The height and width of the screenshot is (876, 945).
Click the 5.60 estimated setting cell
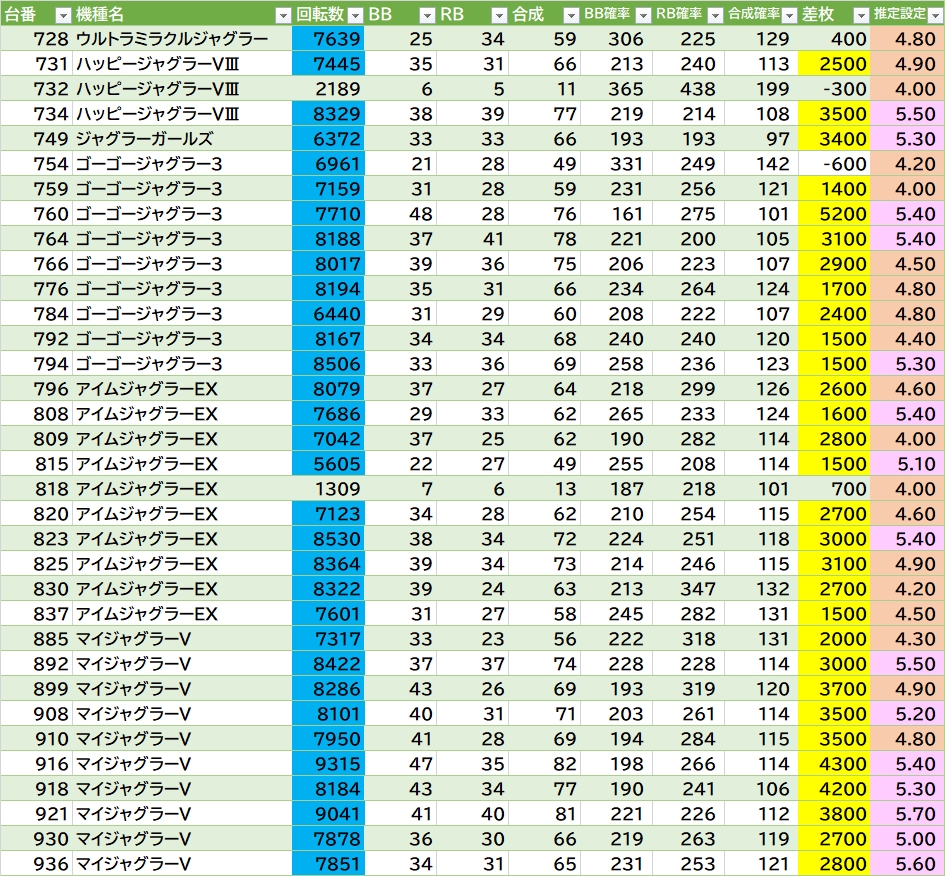[x=908, y=864]
